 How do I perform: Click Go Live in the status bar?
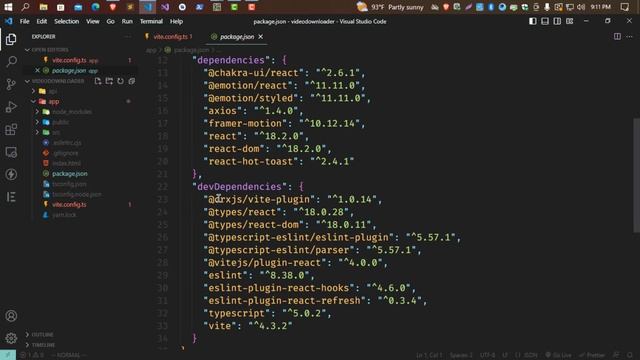pos(558,355)
